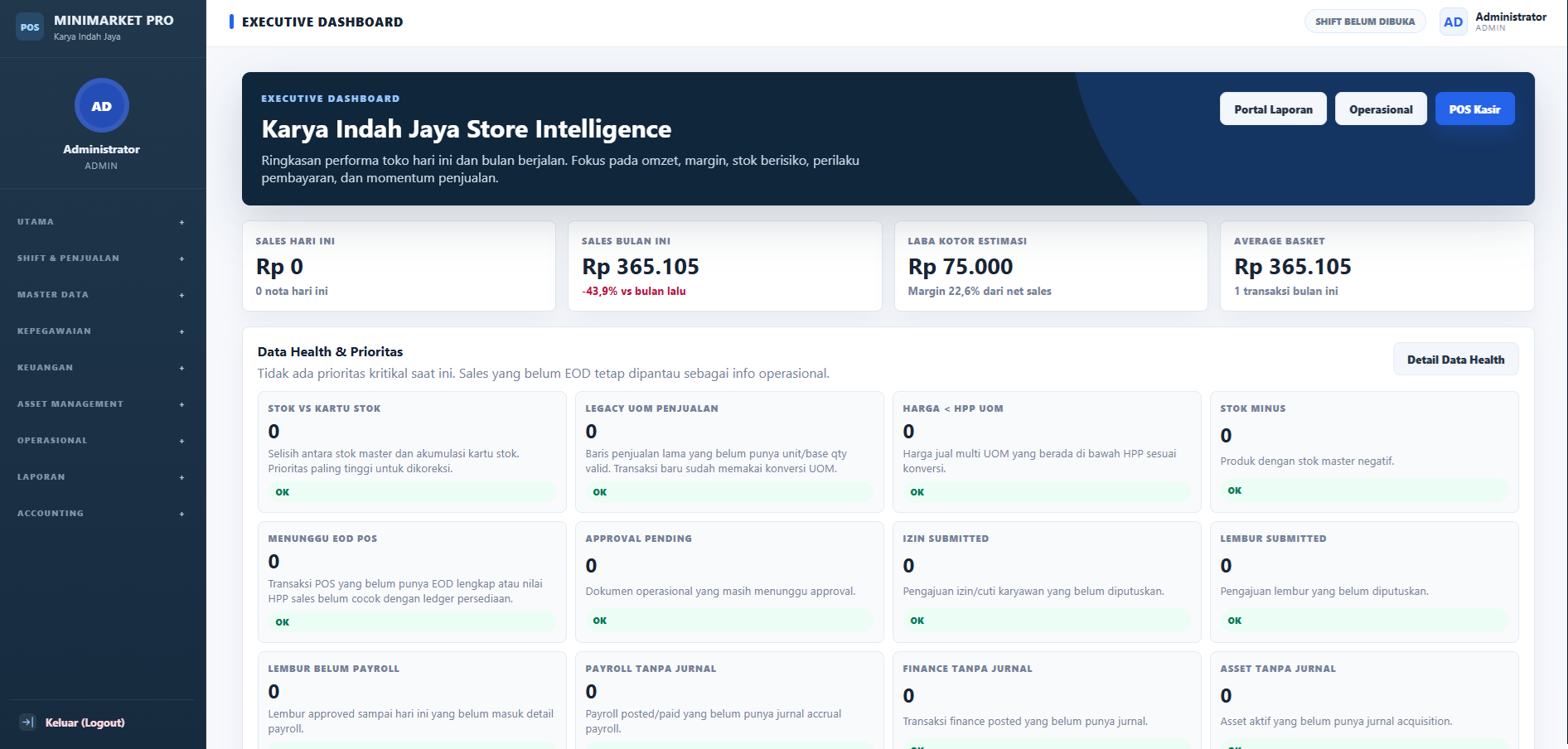Expand the KEUANGAN section
The image size is (1568, 749).
click(x=101, y=368)
